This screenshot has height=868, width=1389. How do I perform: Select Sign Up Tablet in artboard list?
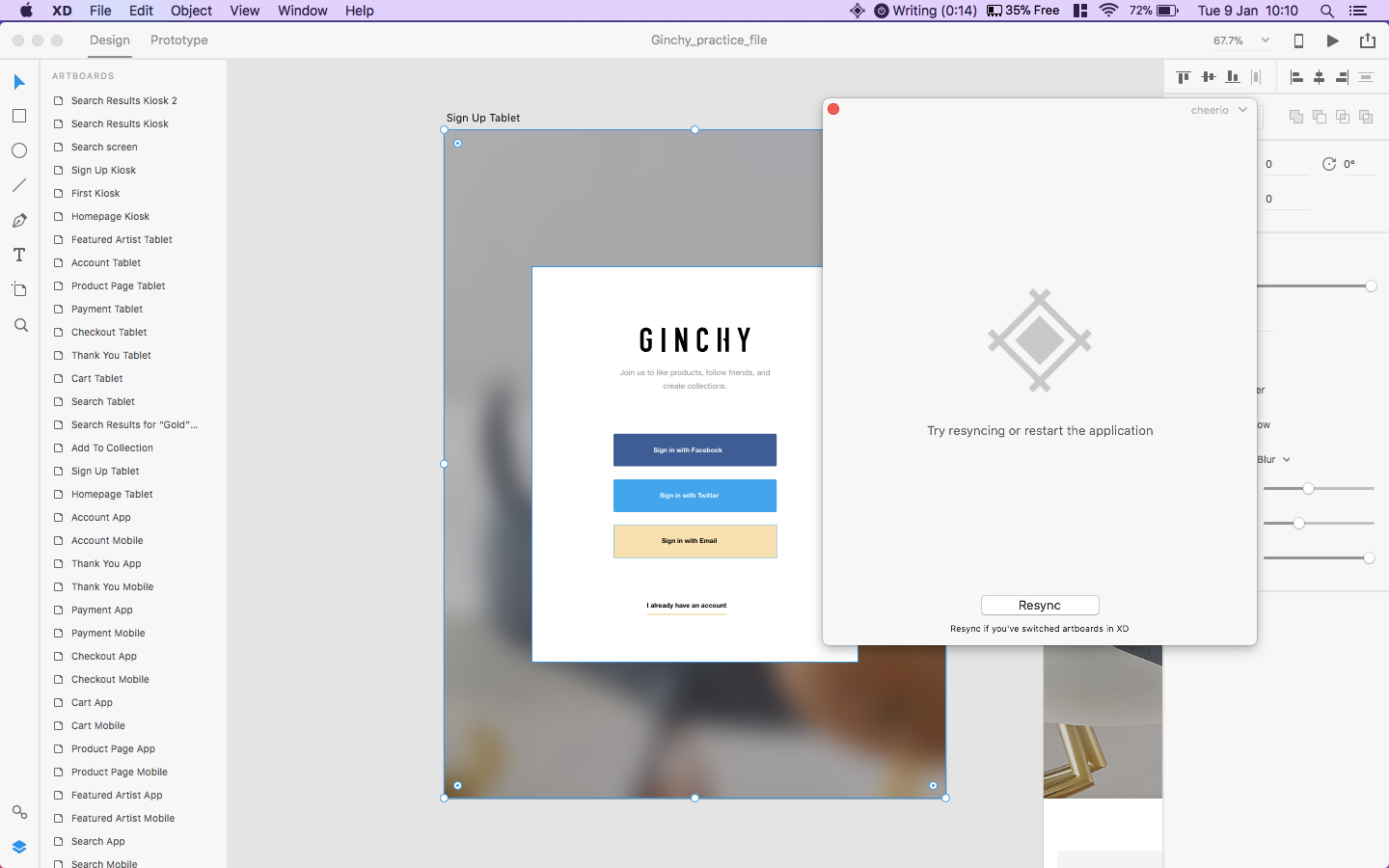click(105, 472)
